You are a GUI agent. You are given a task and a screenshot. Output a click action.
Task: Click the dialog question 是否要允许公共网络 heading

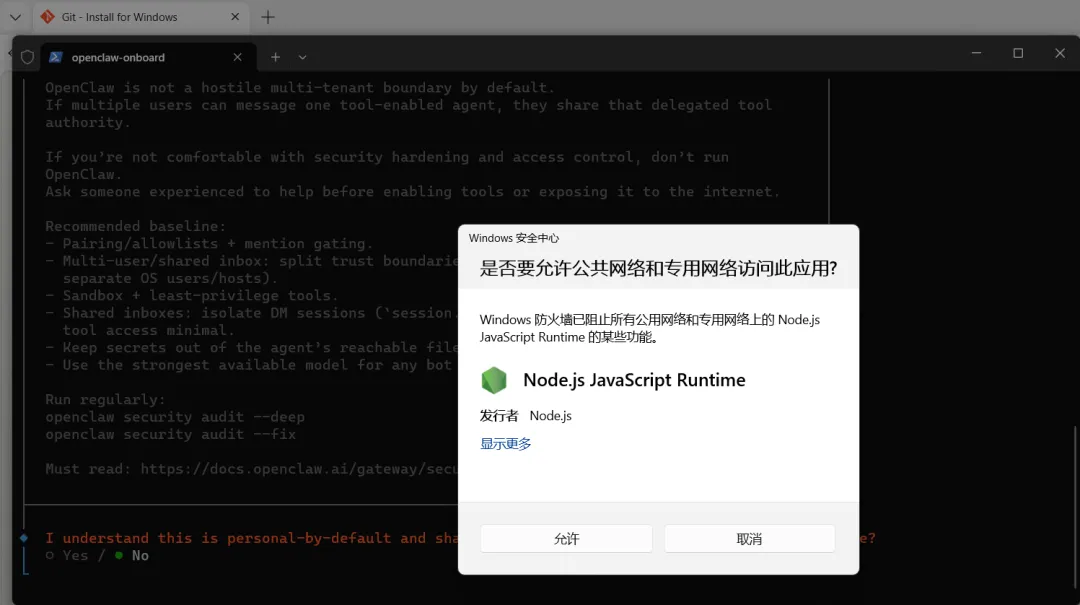[658, 268]
